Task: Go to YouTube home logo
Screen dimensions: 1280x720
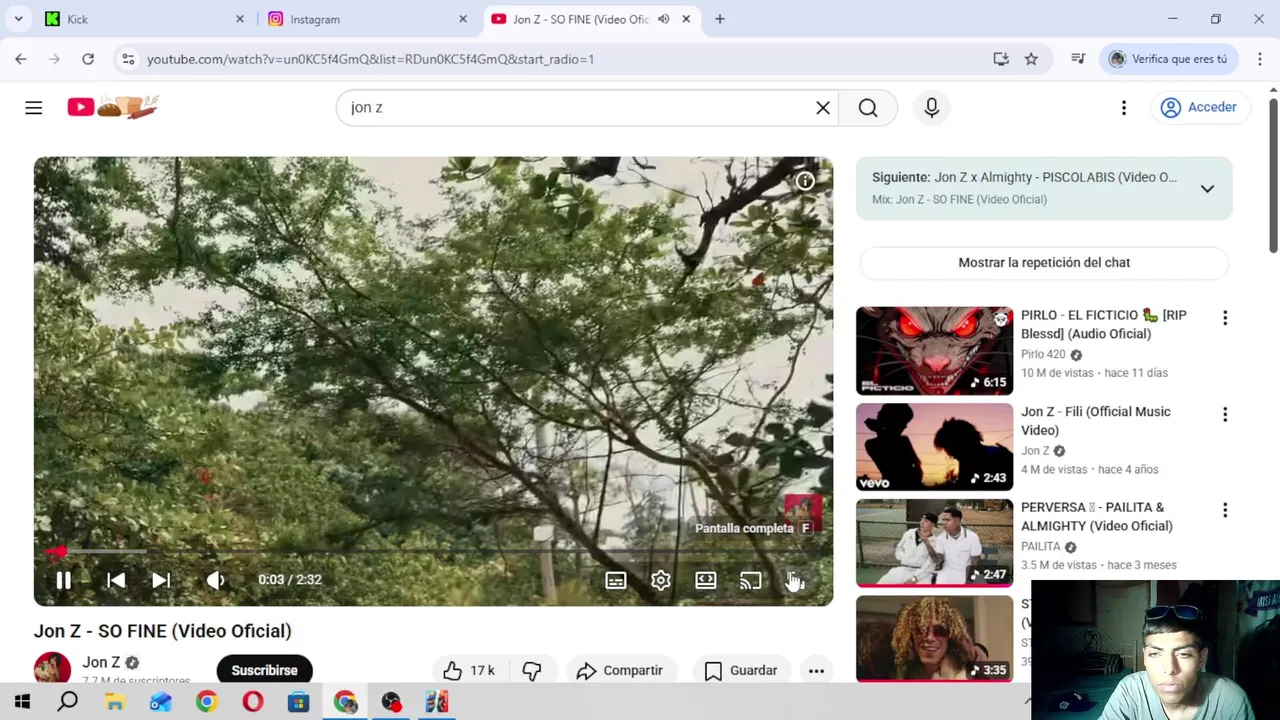Action: [x=112, y=107]
